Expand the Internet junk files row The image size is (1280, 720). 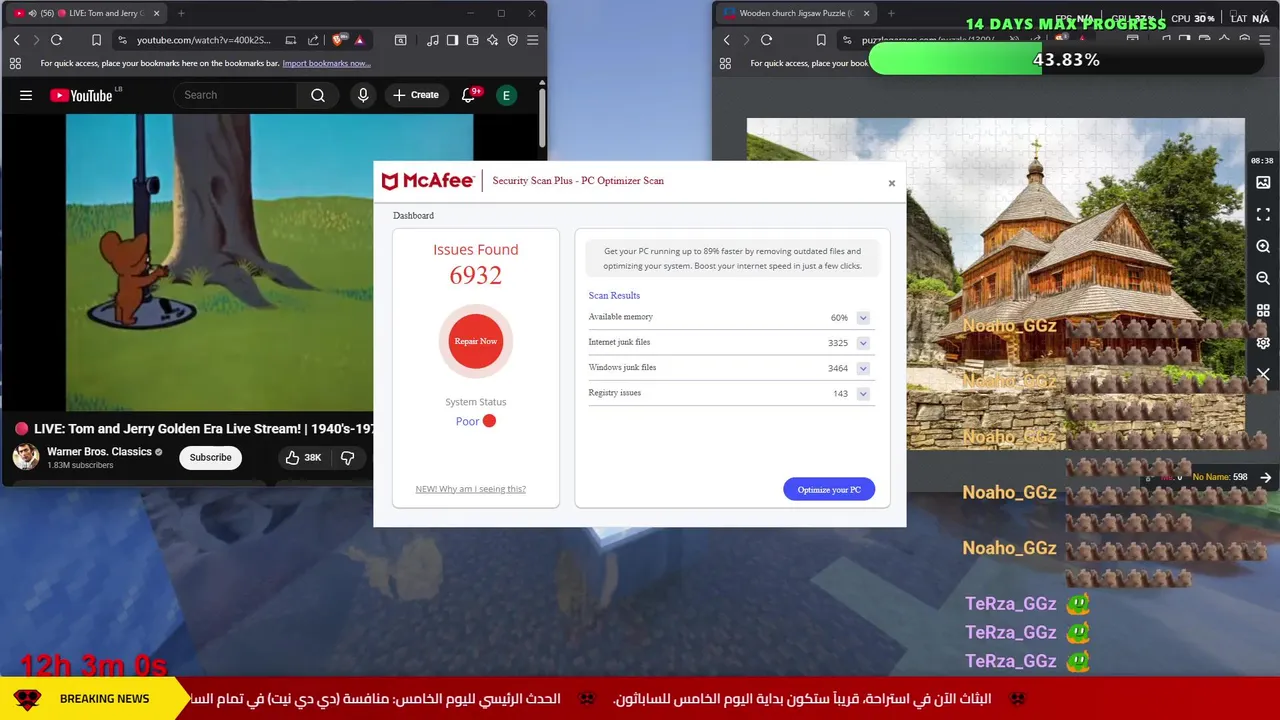tap(863, 343)
